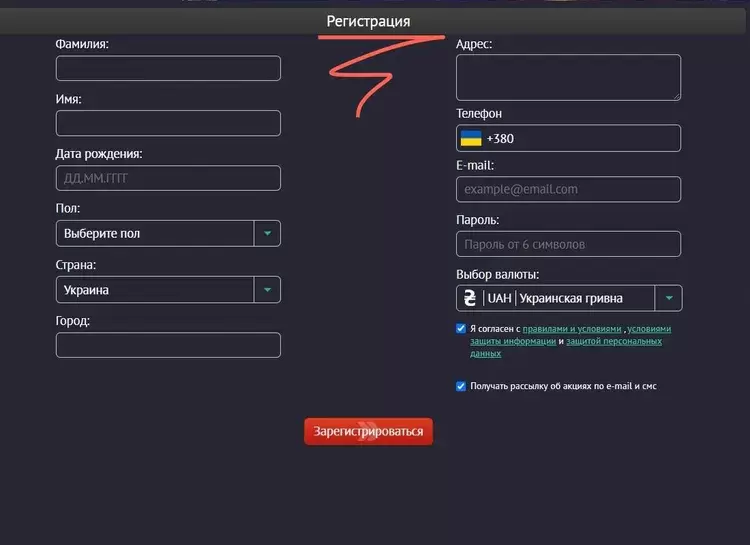This screenshot has width=750, height=545.
Task: Click the arrow of the currency dropdown
Action: point(669,298)
